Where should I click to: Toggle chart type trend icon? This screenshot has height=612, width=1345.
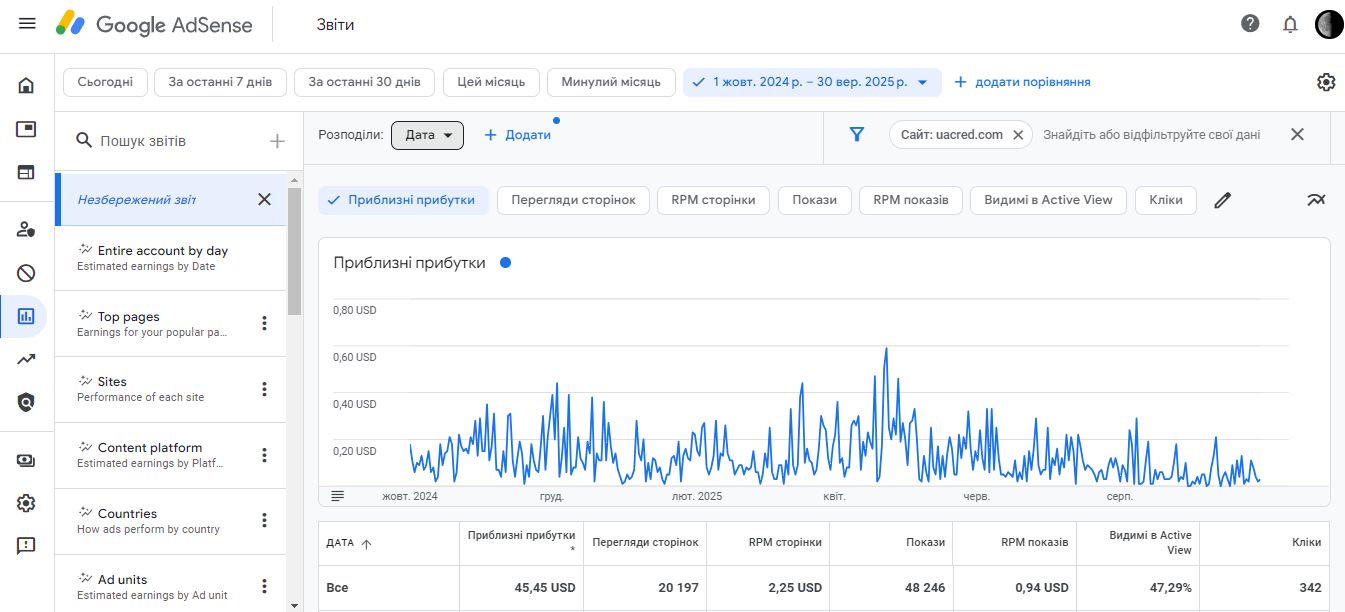click(x=1316, y=200)
